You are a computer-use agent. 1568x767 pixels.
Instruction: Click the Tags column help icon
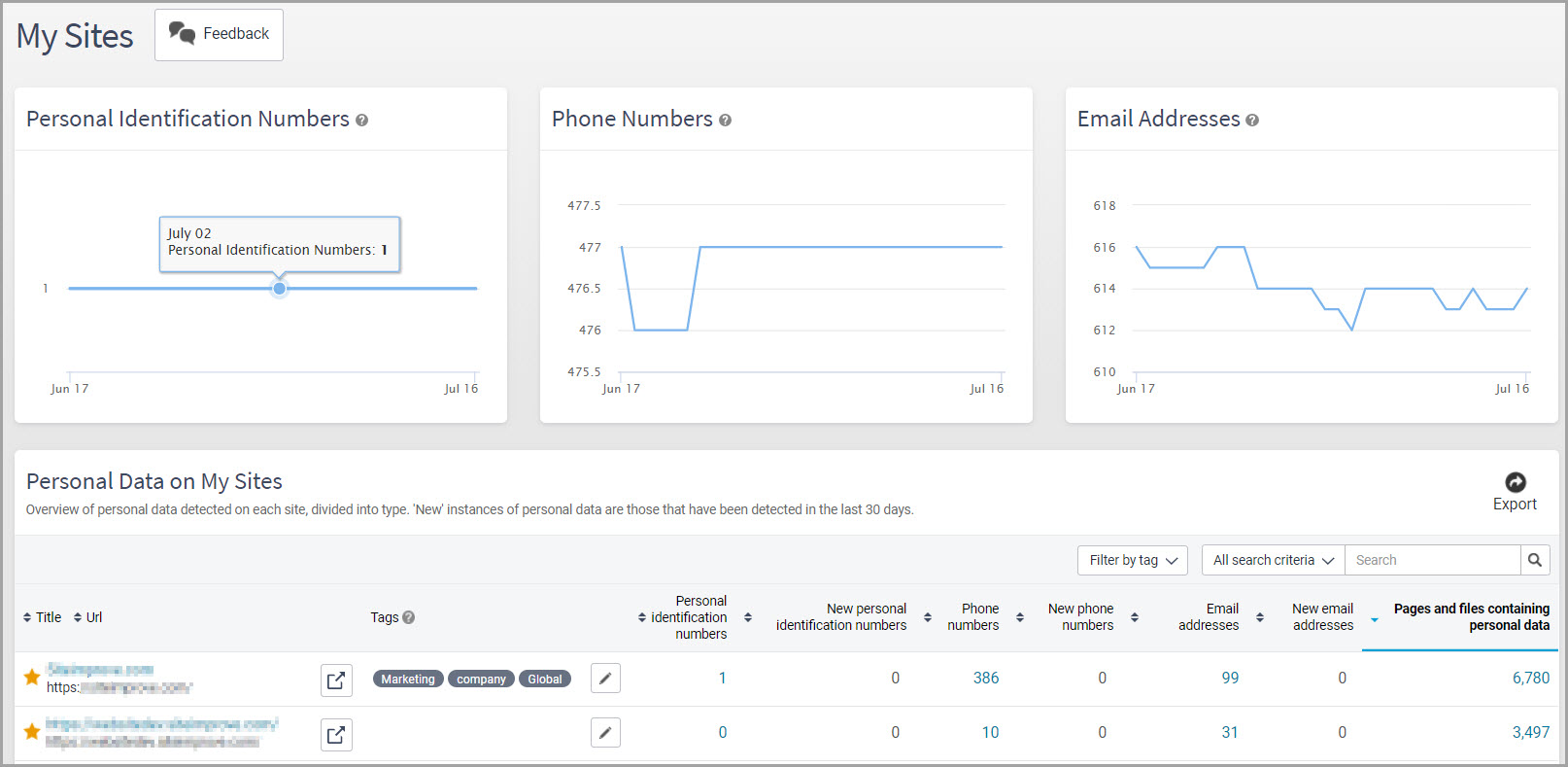click(408, 617)
